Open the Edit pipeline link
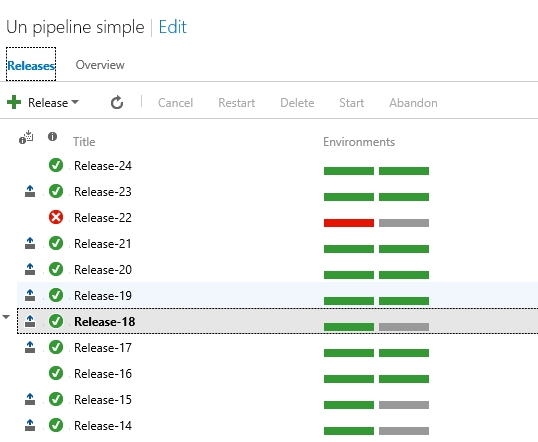The height and width of the screenshot is (442, 538). click(x=173, y=27)
